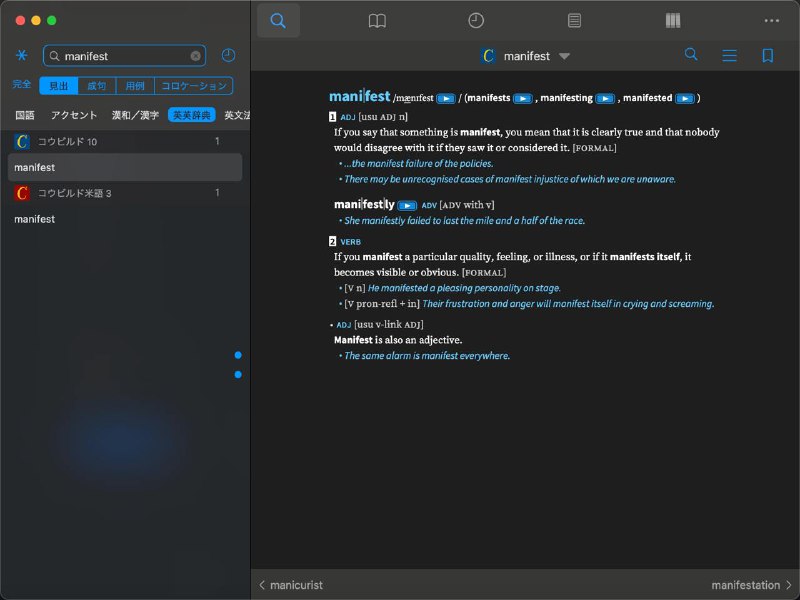Go to next entry 'manifestation'
The height and width of the screenshot is (600, 800).
[x=751, y=585]
